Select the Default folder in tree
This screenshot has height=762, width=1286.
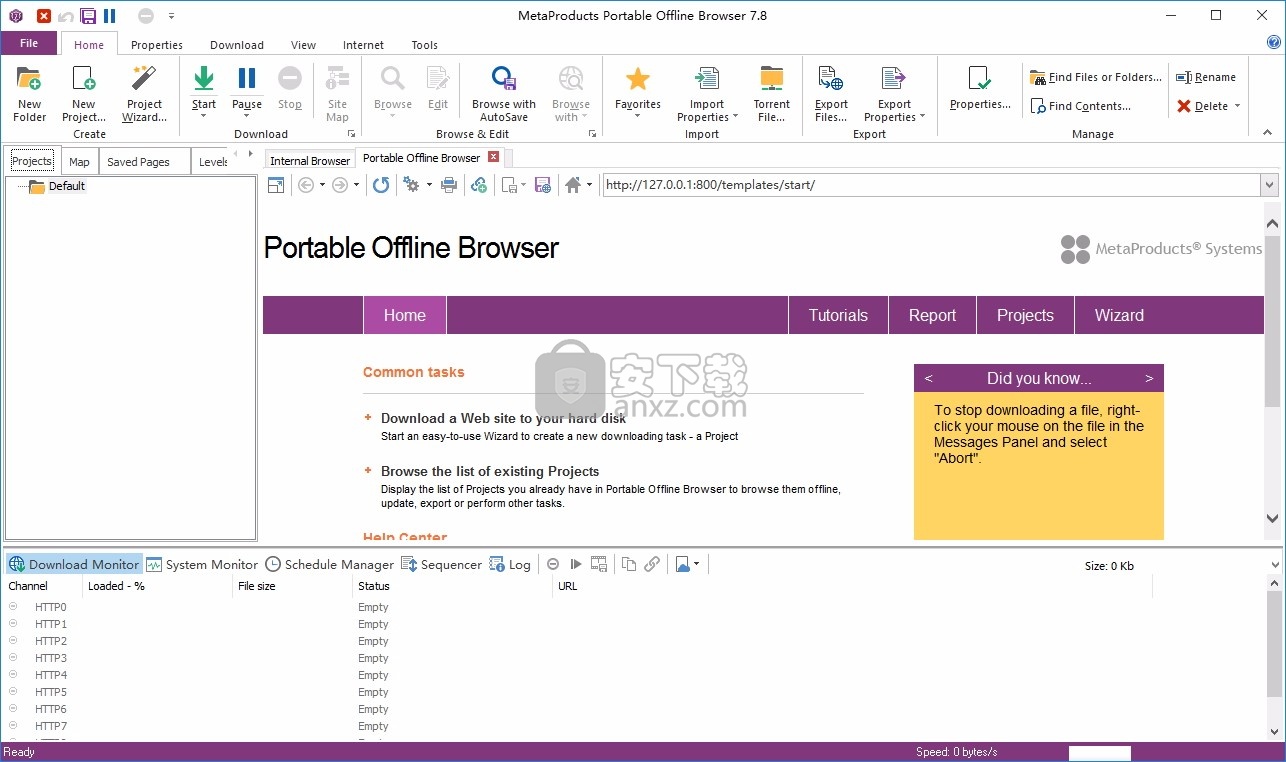coord(58,186)
